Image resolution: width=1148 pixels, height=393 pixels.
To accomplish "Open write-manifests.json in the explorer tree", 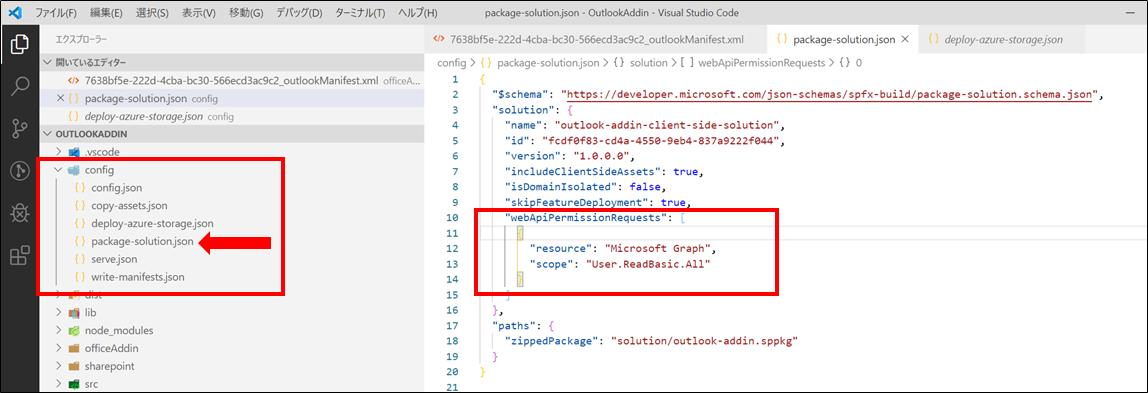I will (138, 277).
